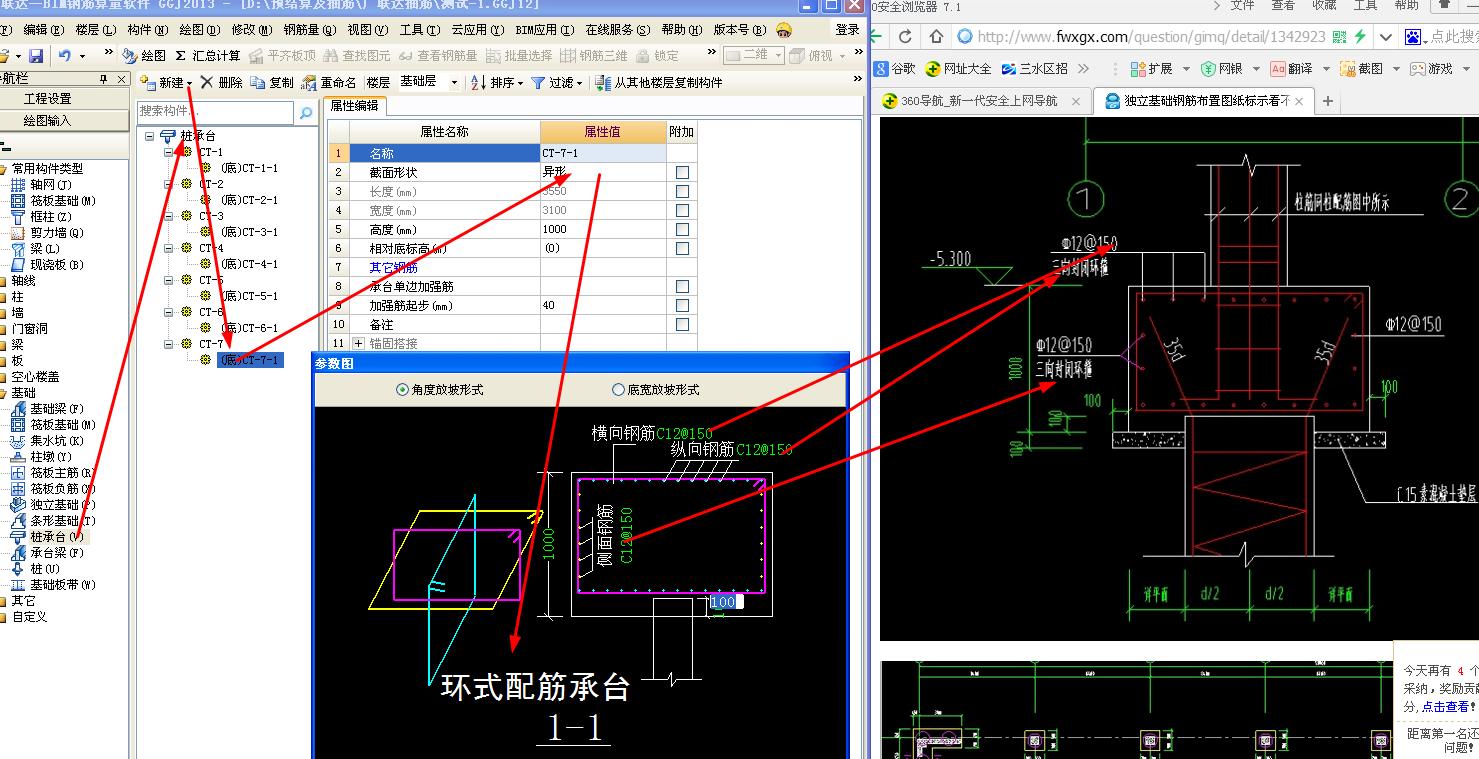Select the (底)CT-1-1 tree item
1479x759 pixels.
[x=248, y=168]
